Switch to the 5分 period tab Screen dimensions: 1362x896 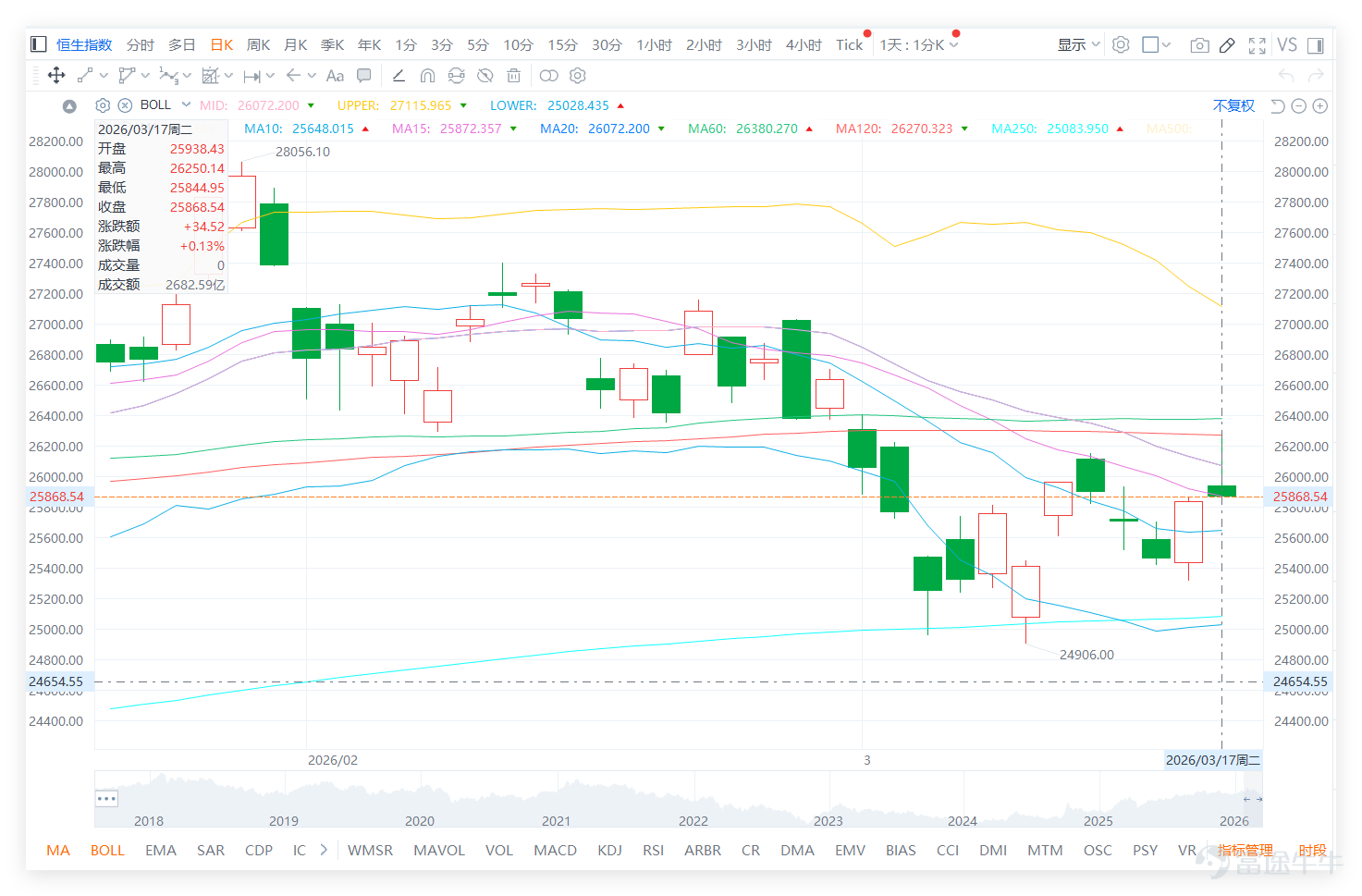(x=477, y=45)
